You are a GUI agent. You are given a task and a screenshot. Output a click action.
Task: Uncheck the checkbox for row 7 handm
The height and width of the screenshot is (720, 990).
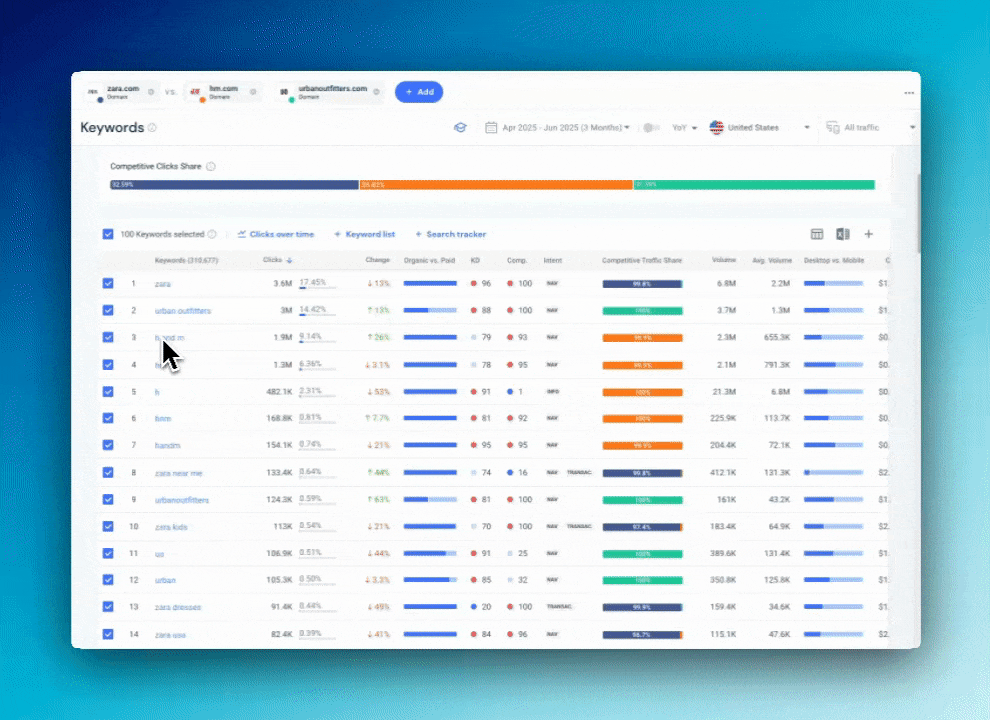108,445
